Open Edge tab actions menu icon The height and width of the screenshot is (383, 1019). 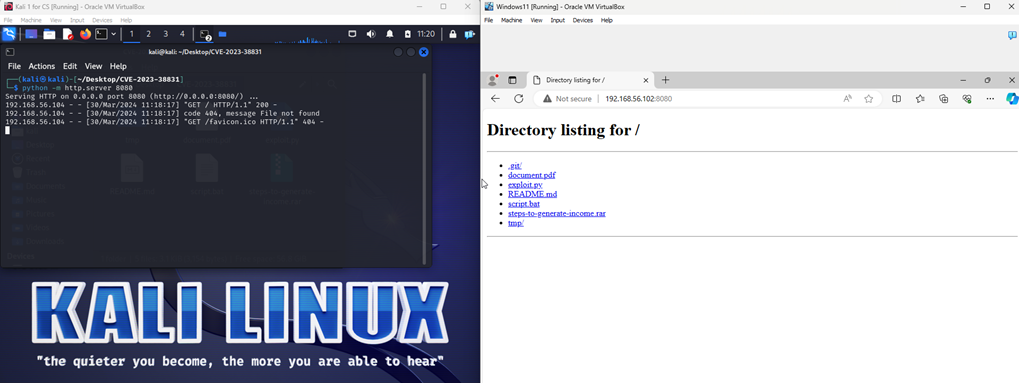pos(512,80)
